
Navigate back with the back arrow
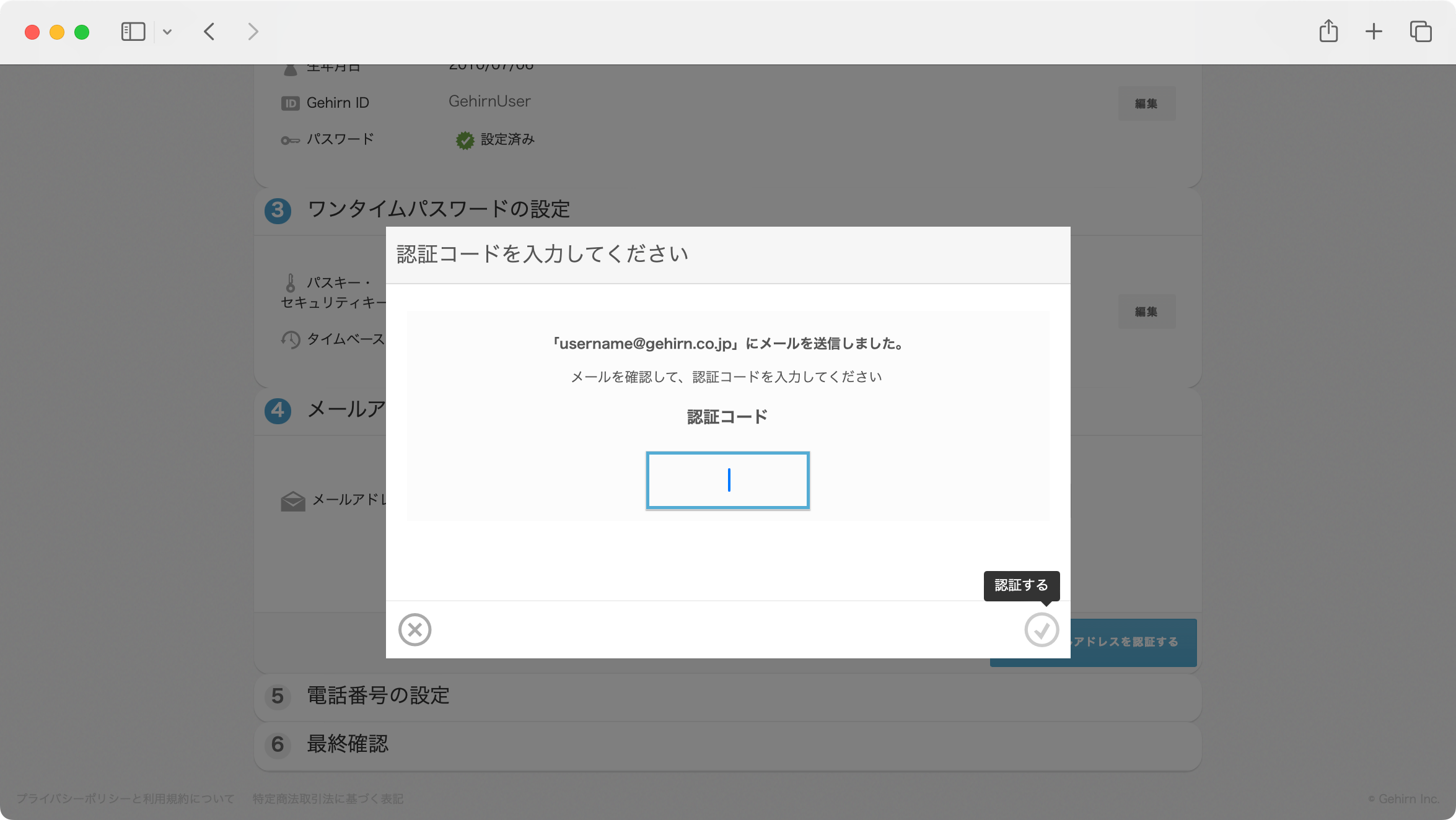coord(209,32)
